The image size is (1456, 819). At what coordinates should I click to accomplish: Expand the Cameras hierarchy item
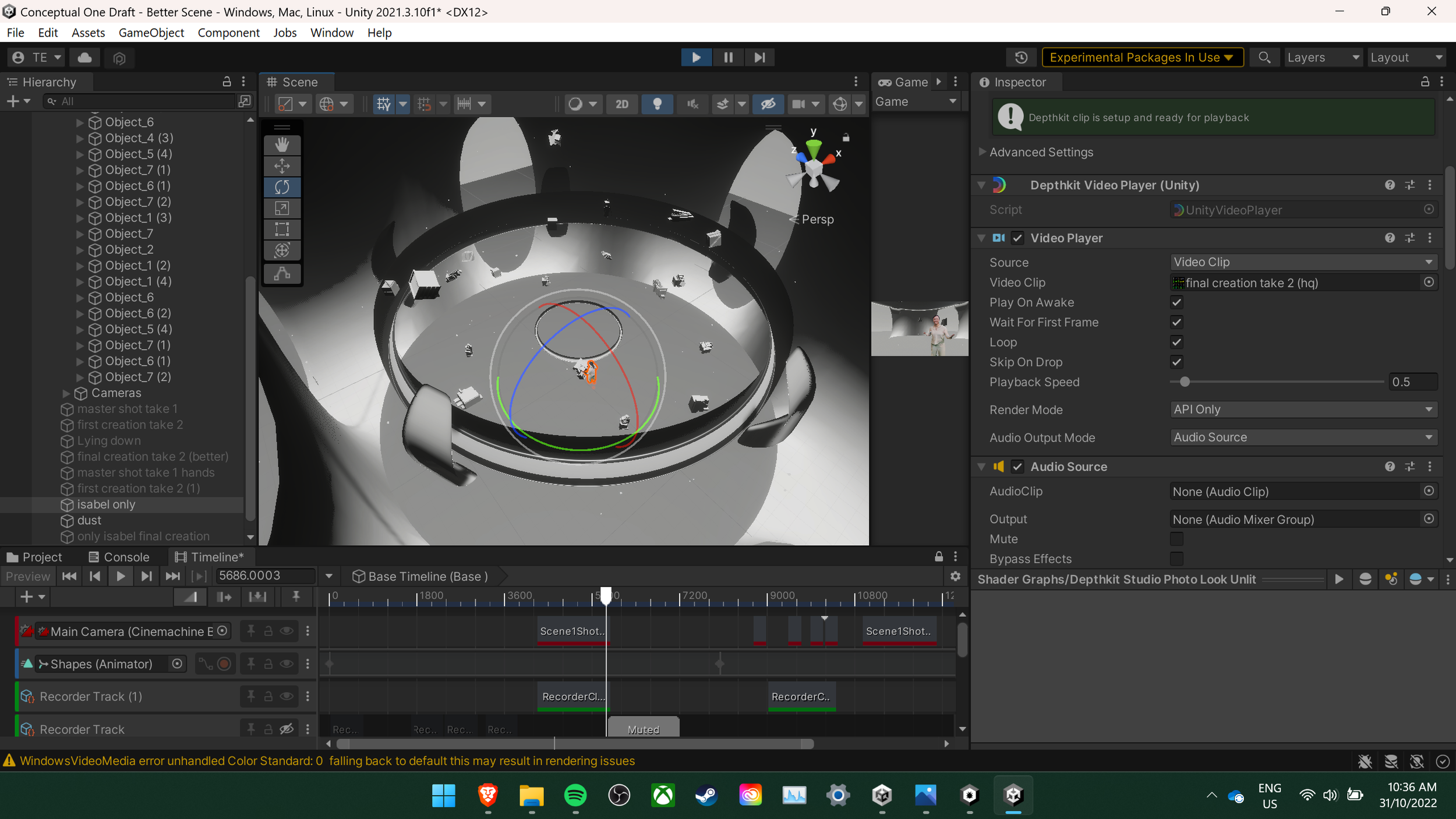66,393
